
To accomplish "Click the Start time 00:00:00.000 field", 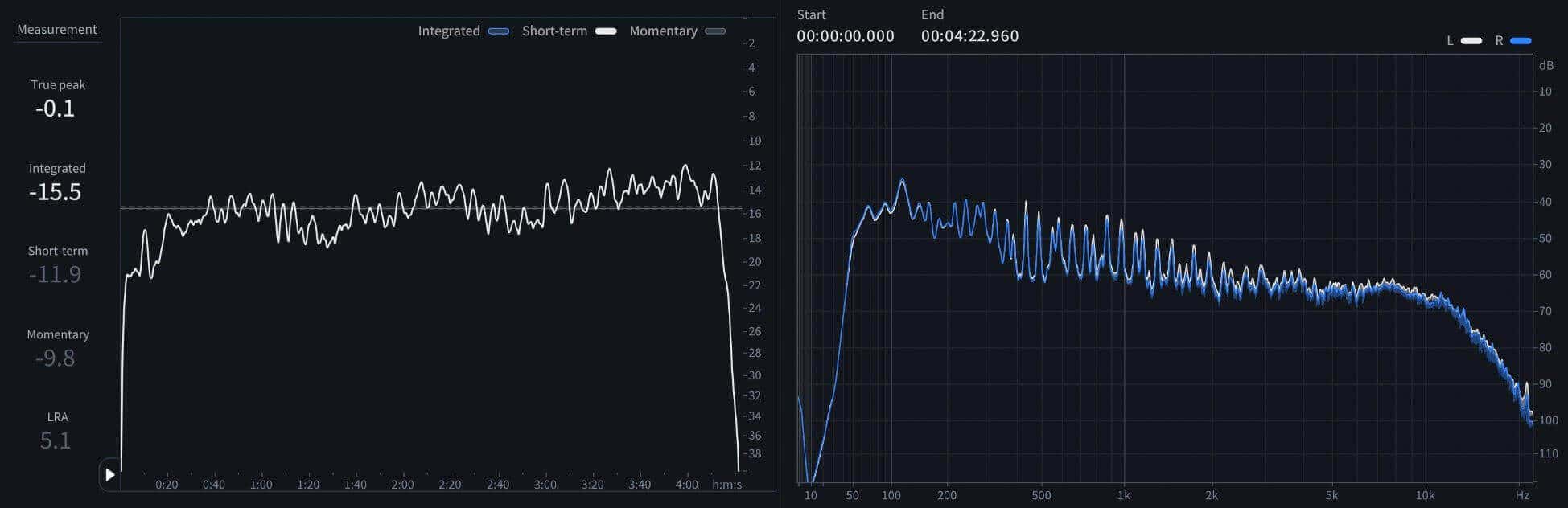I will [846, 36].
